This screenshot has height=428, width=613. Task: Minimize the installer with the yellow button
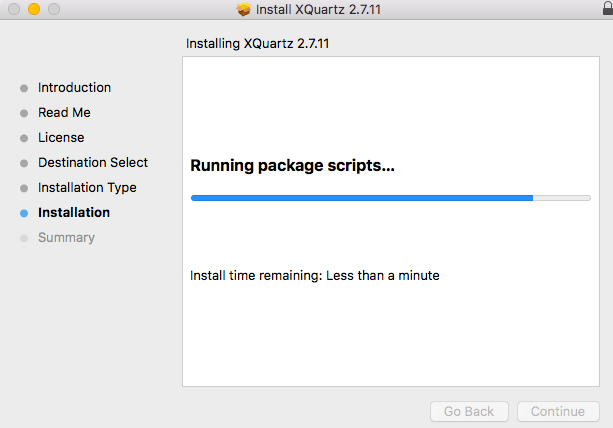[33, 9]
